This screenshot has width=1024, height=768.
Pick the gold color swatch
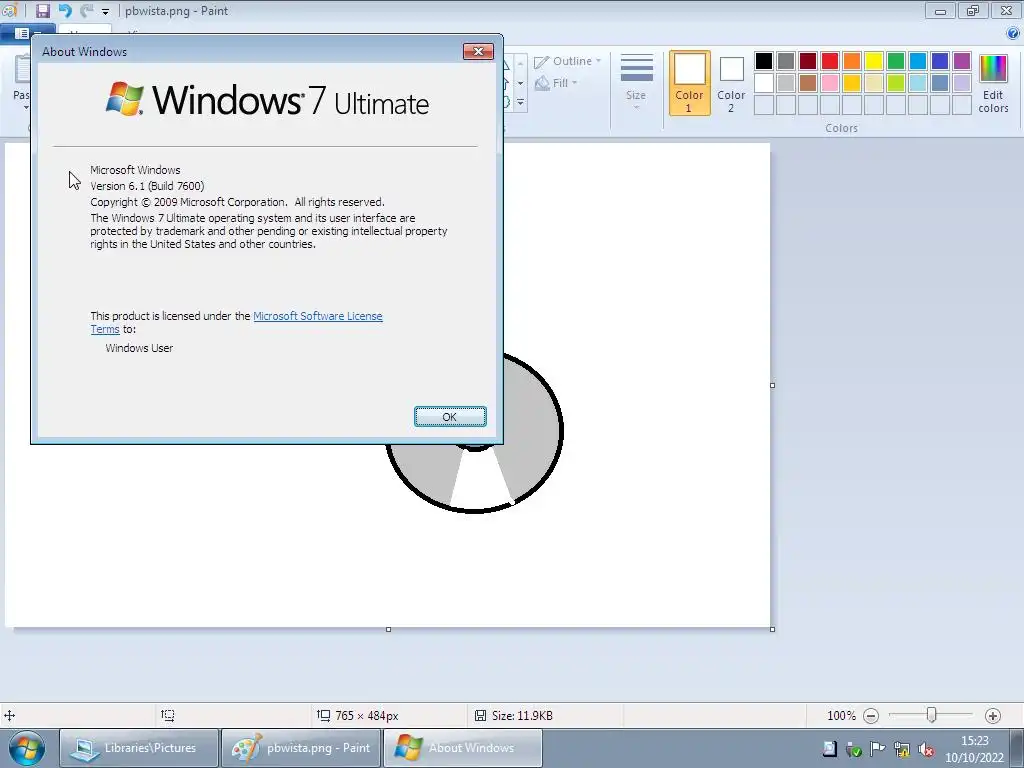852,83
